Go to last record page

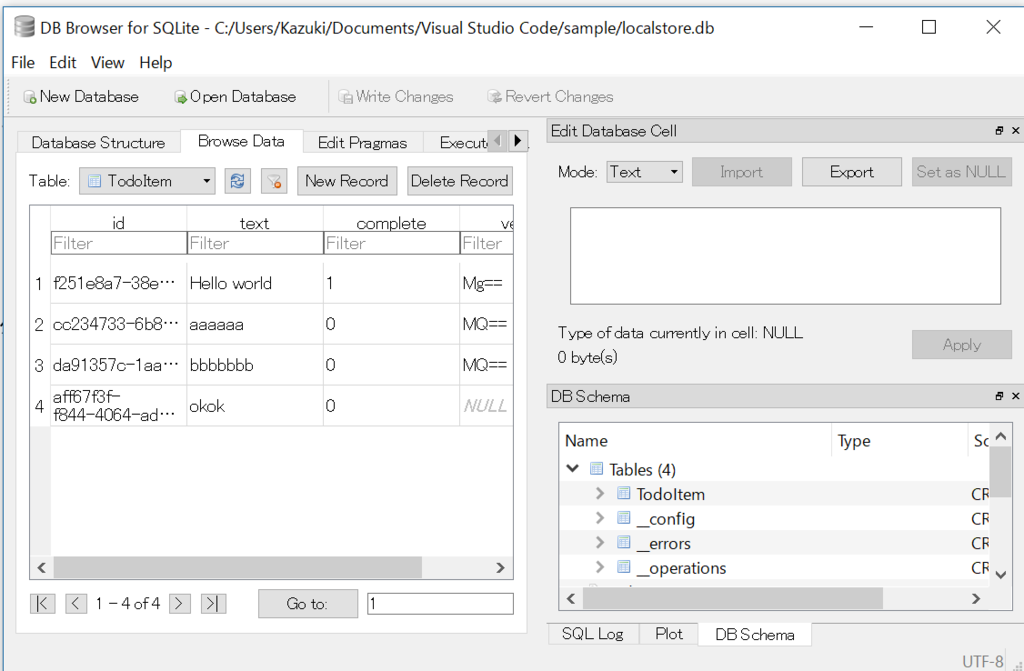pos(213,604)
